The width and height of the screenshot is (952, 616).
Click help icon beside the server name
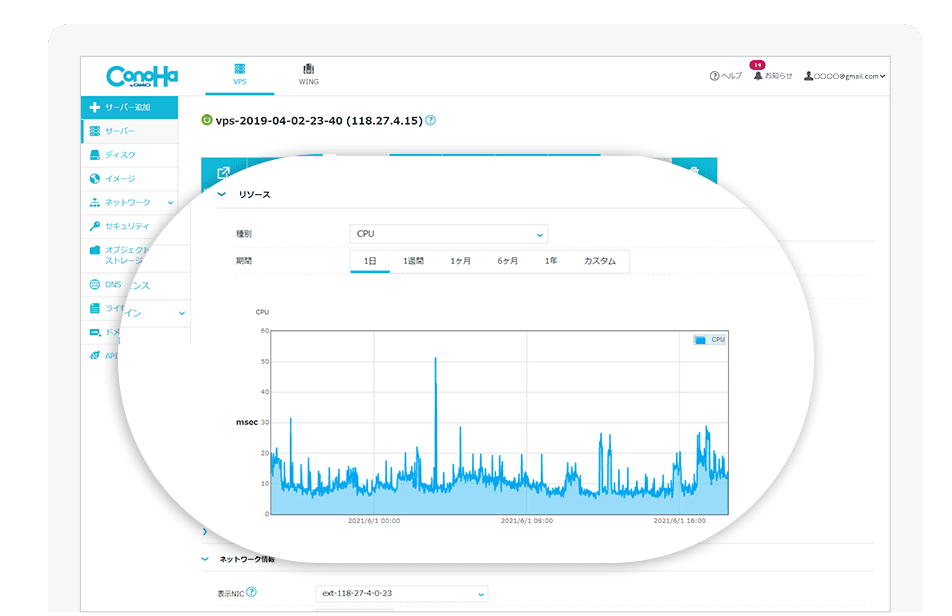(430, 120)
